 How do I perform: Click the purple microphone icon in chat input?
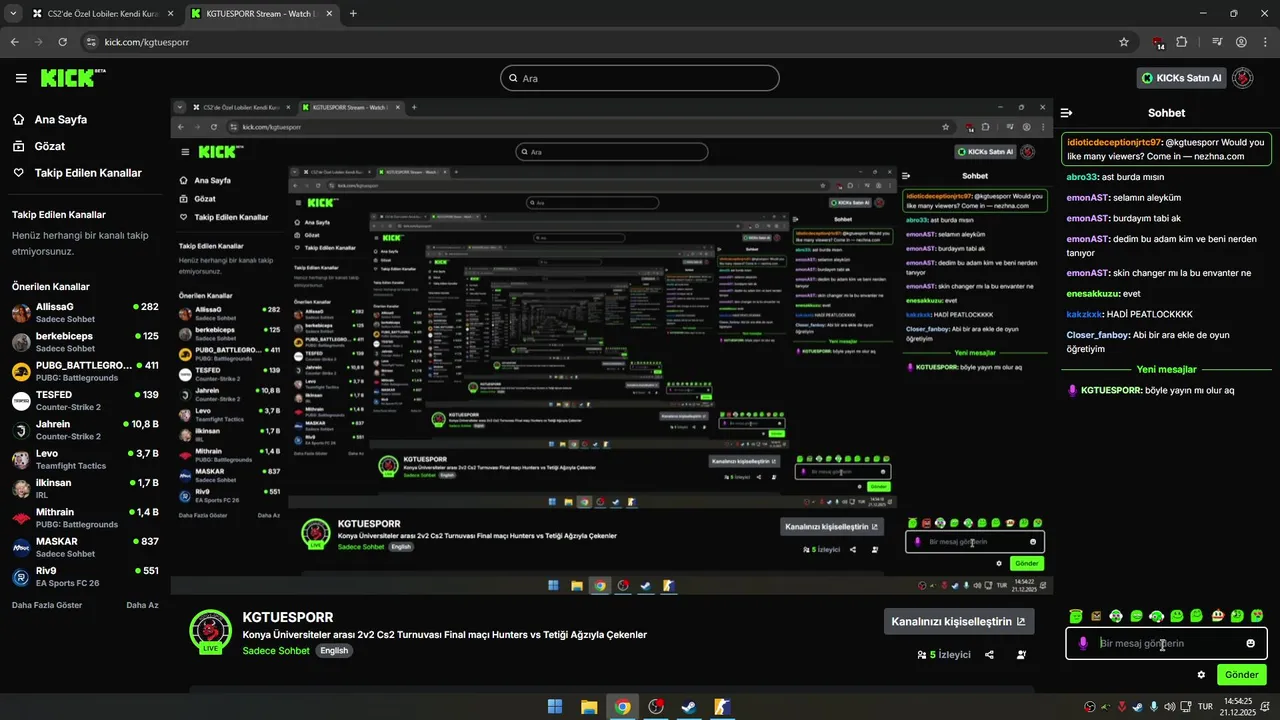coord(1083,643)
